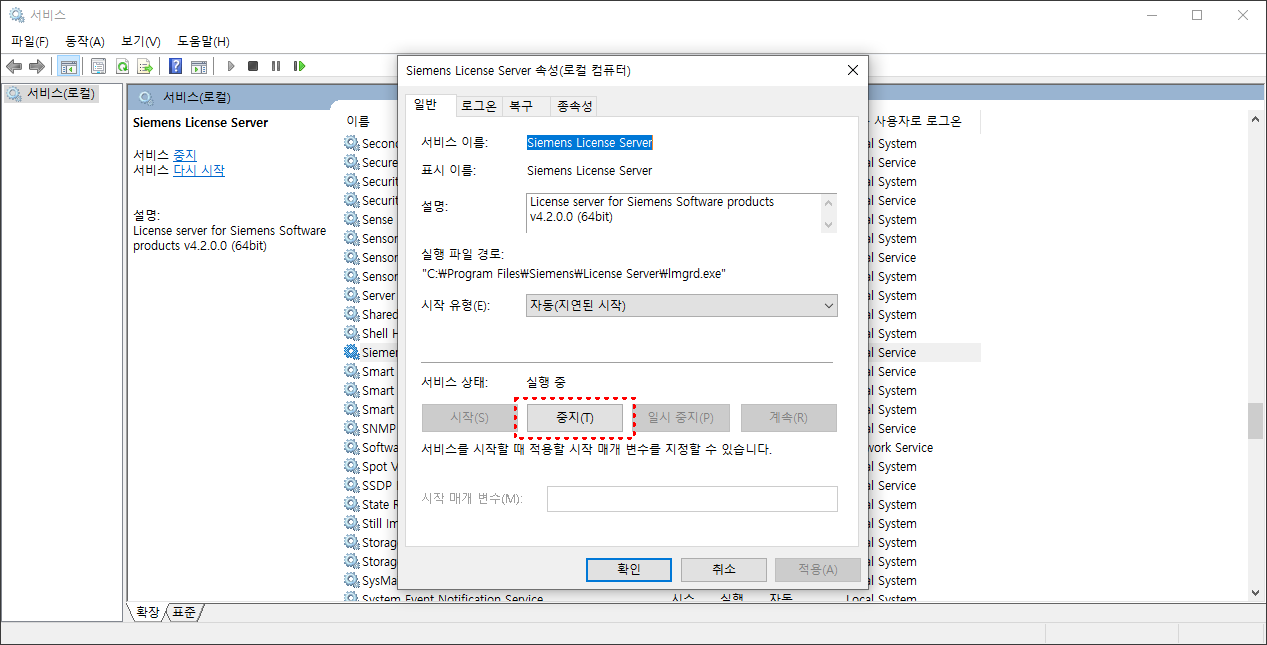The width and height of the screenshot is (1267, 645).
Task: Click the description box scroll-up arrow
Action: (827, 203)
